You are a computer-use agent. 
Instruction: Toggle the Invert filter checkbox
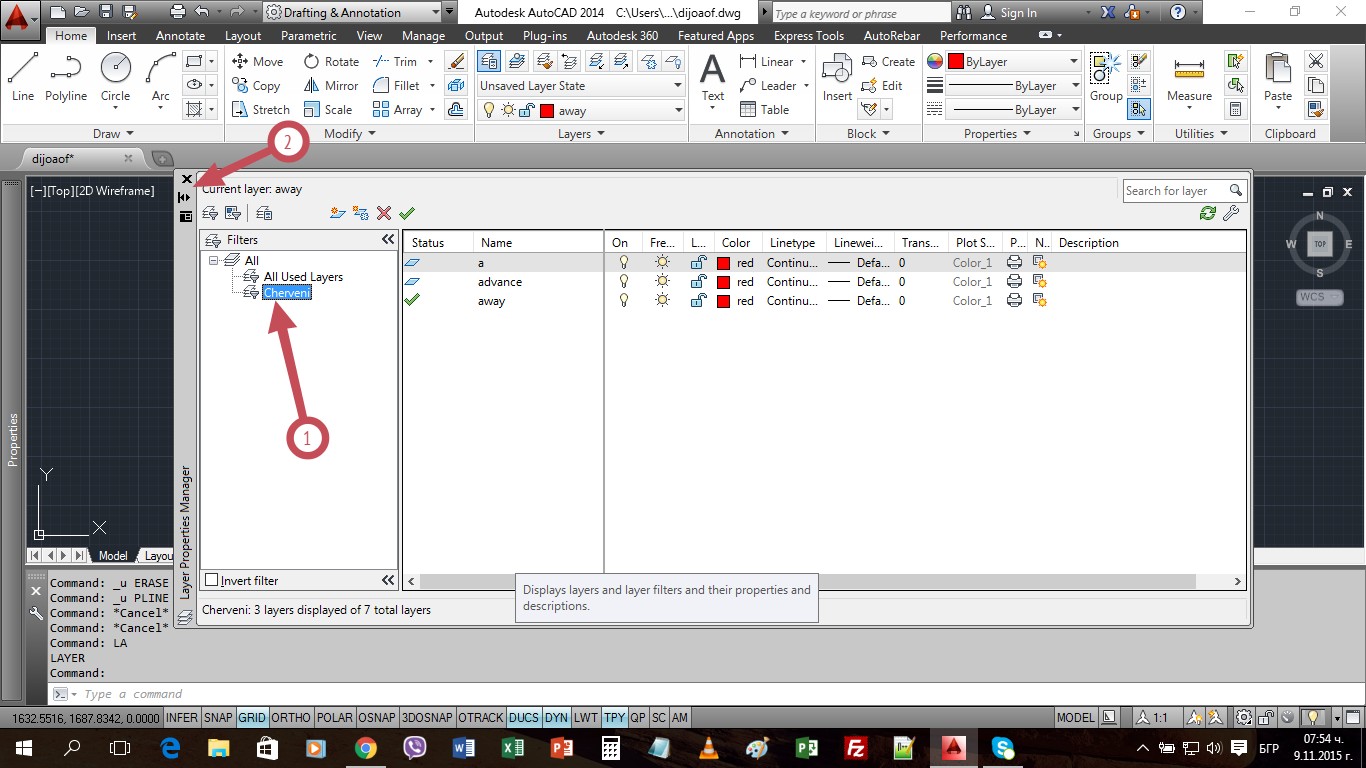[x=211, y=580]
